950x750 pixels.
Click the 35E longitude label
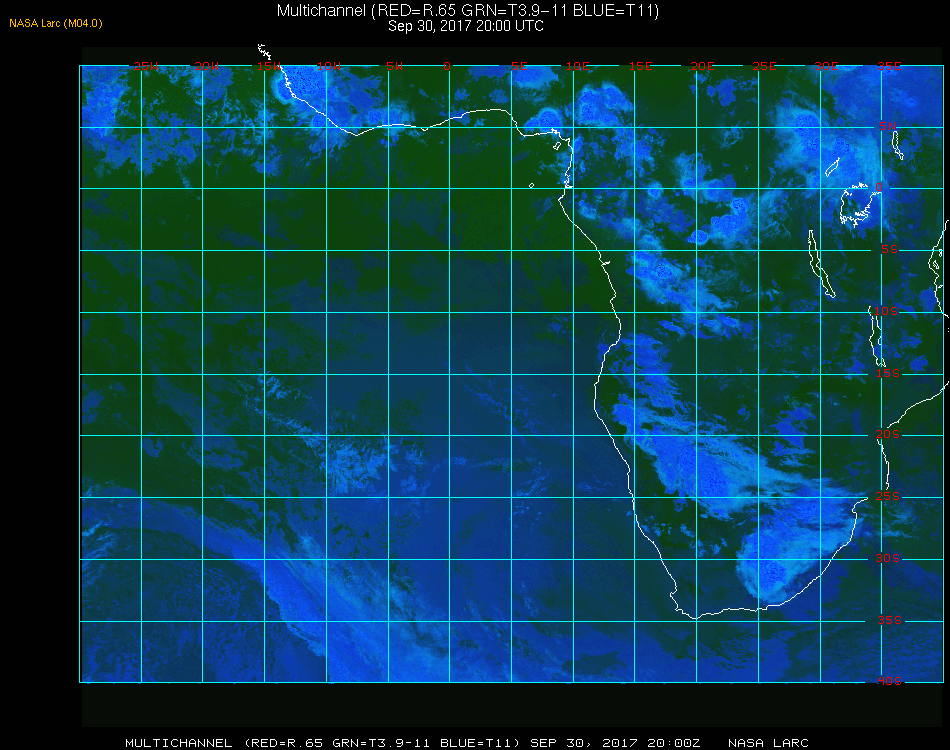[x=889, y=66]
